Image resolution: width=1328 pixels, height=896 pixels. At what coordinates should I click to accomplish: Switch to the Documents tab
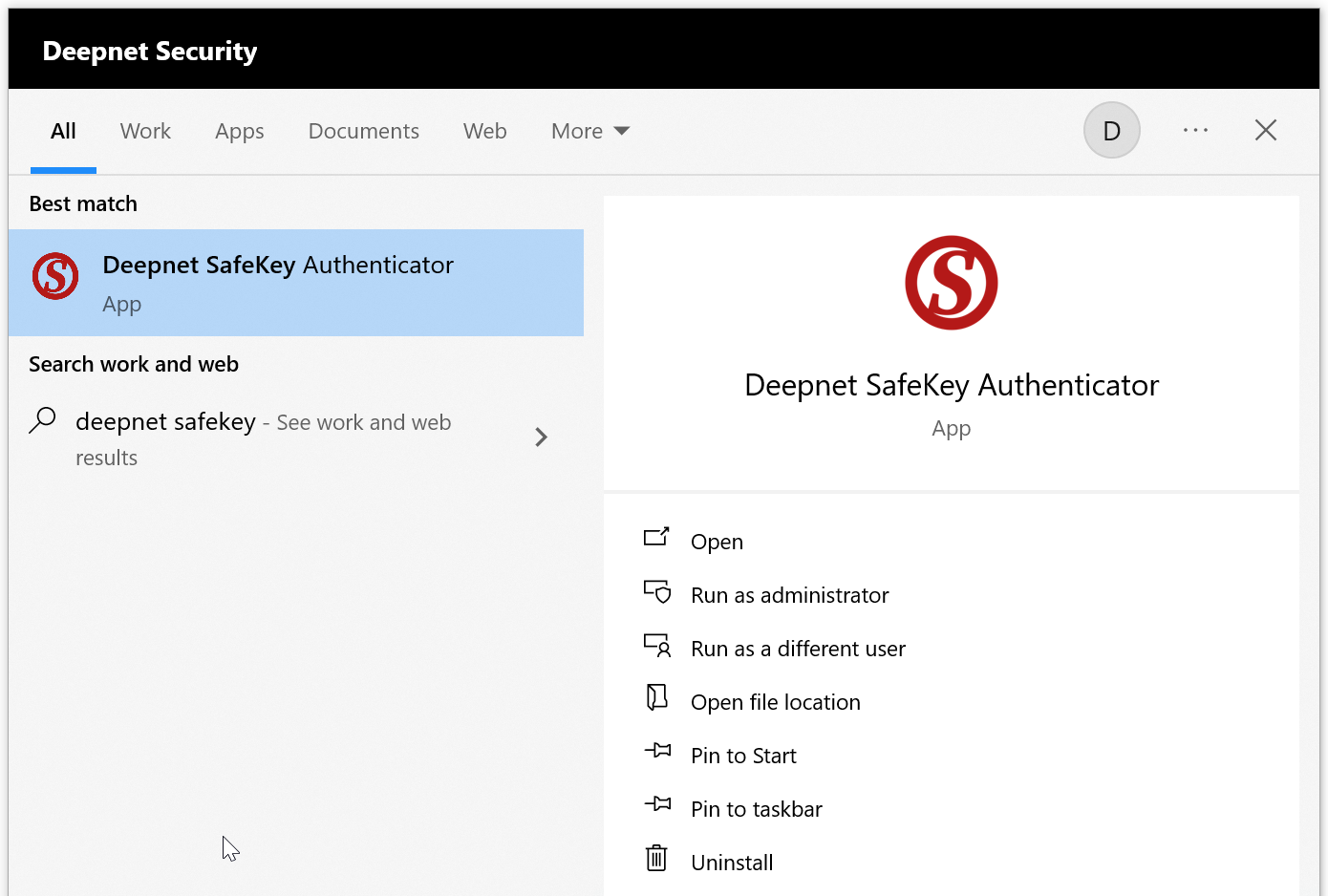[x=363, y=131]
